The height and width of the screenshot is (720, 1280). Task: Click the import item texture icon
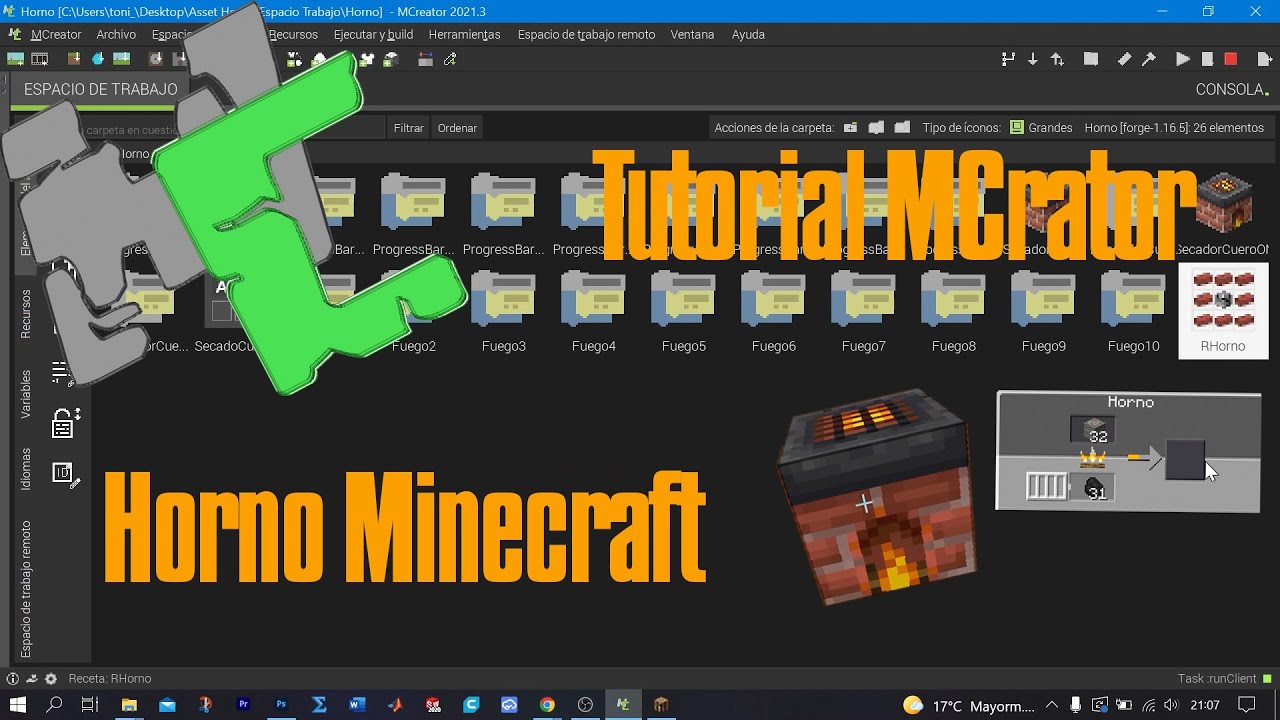click(98, 59)
